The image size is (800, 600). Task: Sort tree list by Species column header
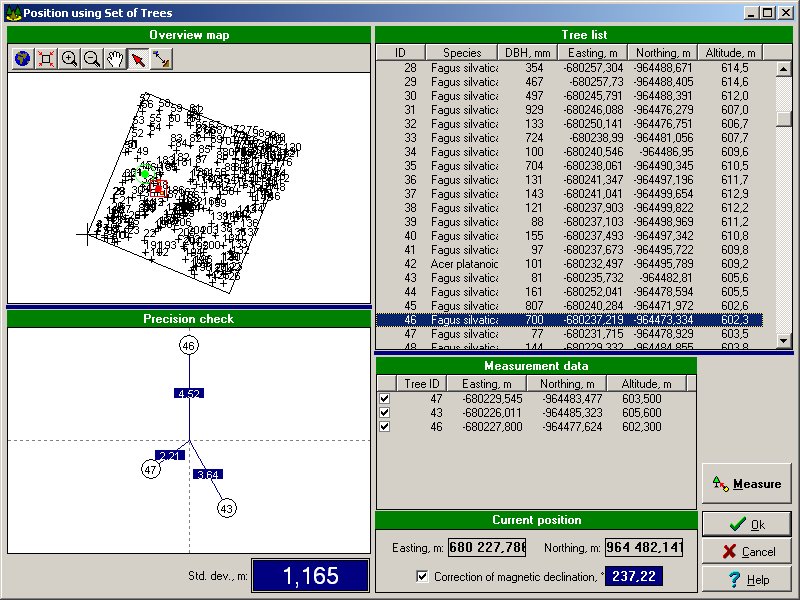(461, 52)
